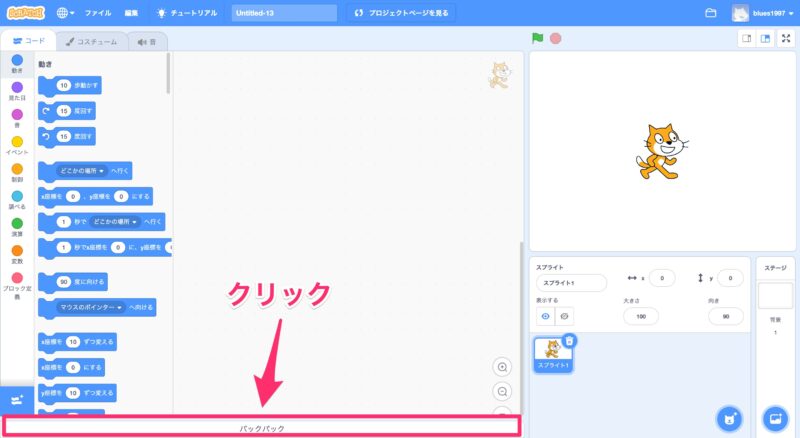Switch to small stage layout
Screen dimensions: 800x438
tap(746, 39)
